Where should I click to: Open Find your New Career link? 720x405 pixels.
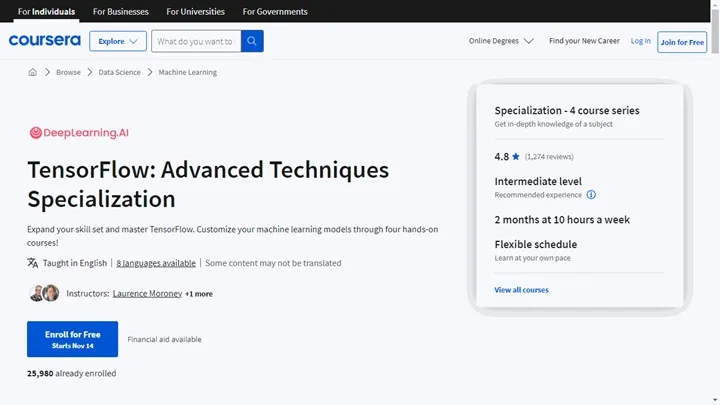pyautogui.click(x=584, y=41)
